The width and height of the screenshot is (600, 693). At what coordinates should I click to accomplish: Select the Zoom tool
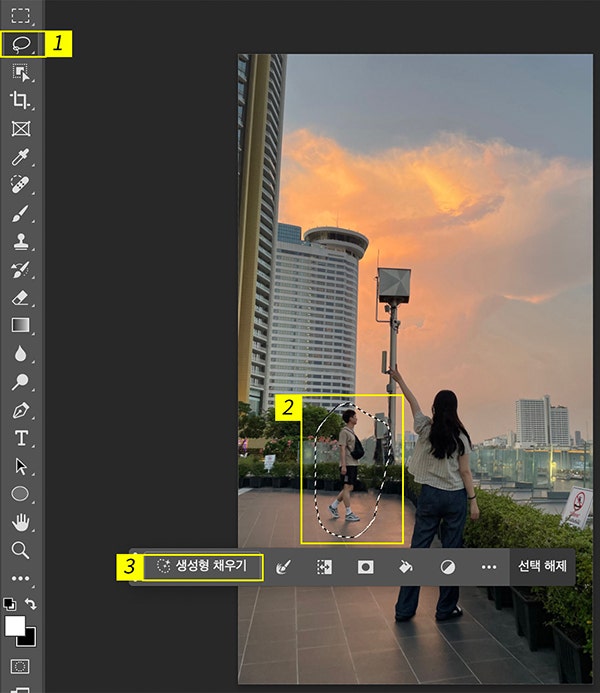[x=20, y=550]
